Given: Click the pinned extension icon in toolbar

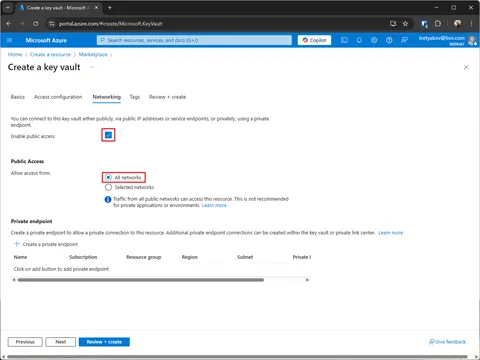Looking at the screenshot, I should (424, 24).
